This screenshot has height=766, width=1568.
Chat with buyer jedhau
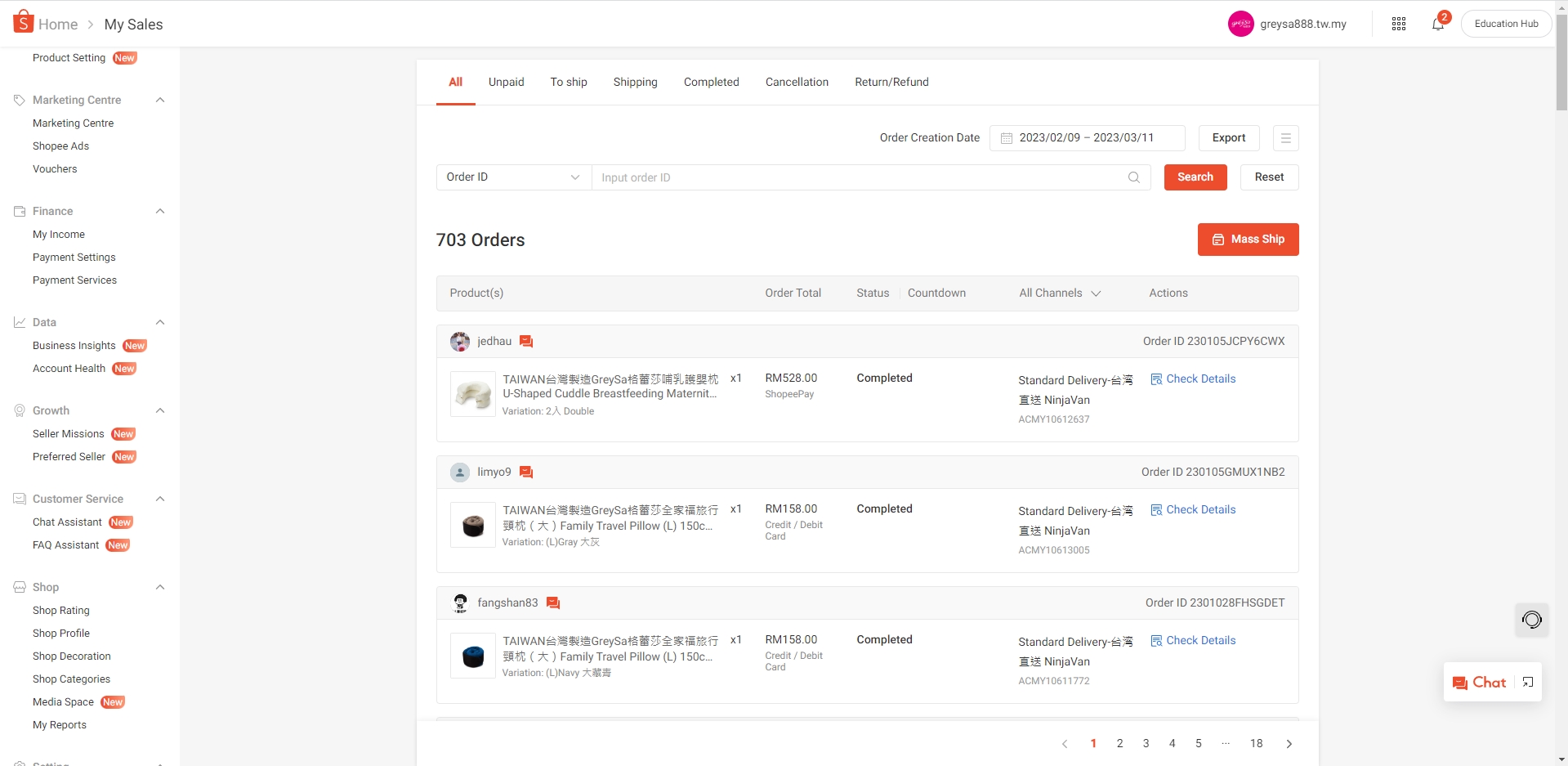pos(526,342)
